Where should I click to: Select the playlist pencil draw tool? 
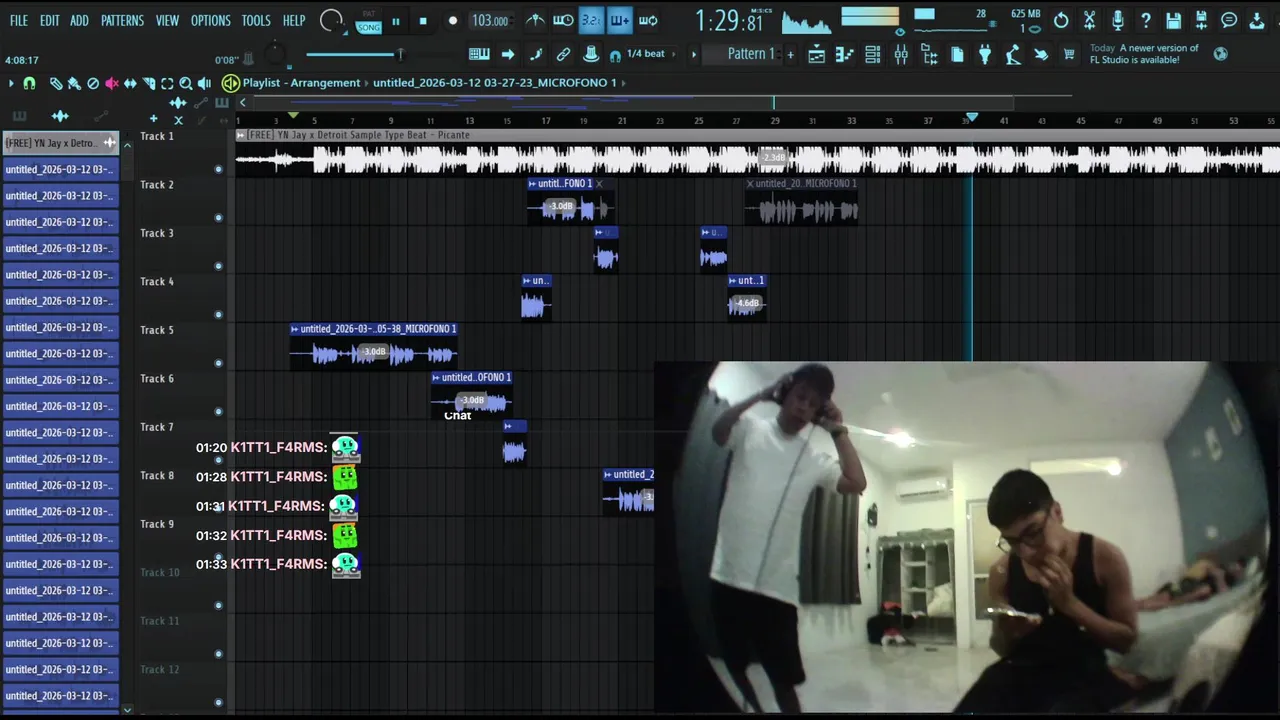(55, 84)
